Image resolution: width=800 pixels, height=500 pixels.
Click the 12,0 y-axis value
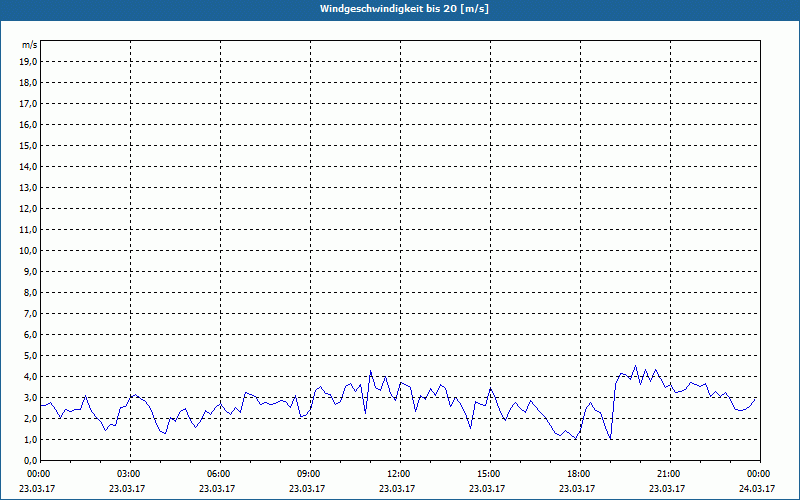click(28, 209)
